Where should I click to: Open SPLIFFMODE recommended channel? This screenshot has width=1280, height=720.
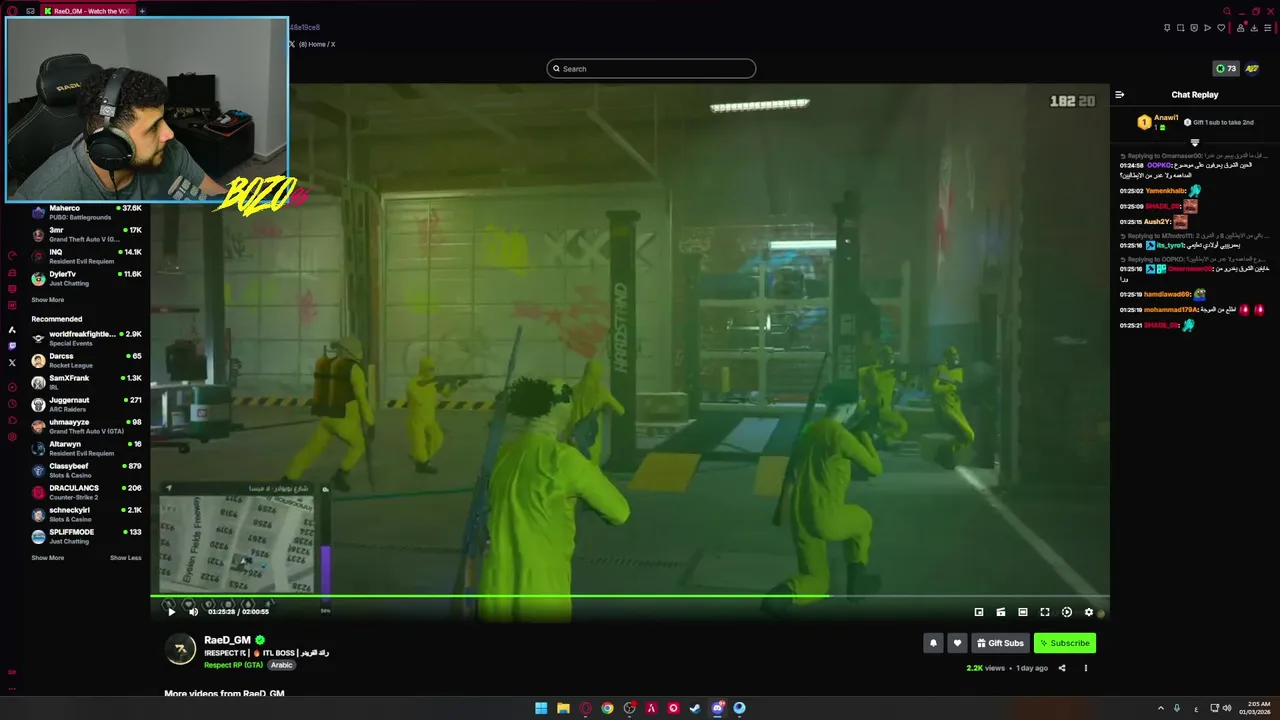(x=88, y=536)
